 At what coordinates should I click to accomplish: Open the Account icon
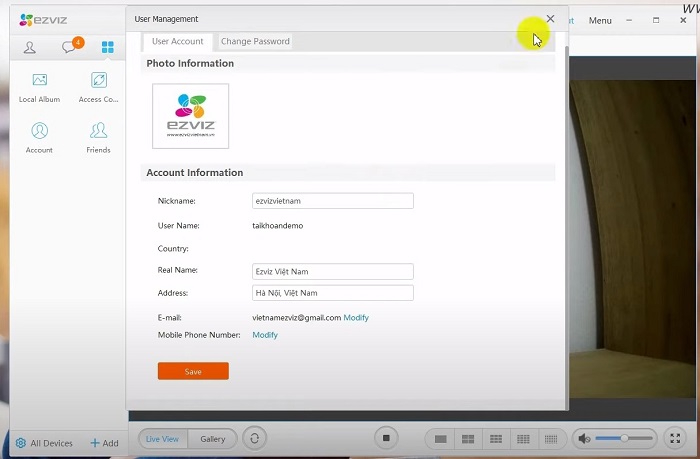point(39,138)
